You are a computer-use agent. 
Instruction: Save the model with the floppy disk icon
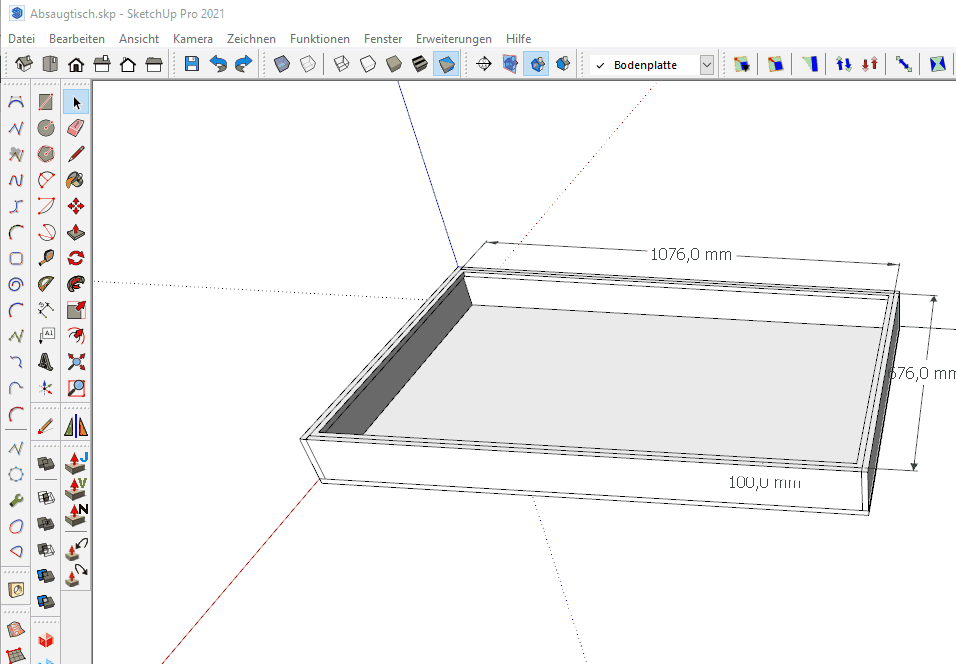tap(192, 64)
